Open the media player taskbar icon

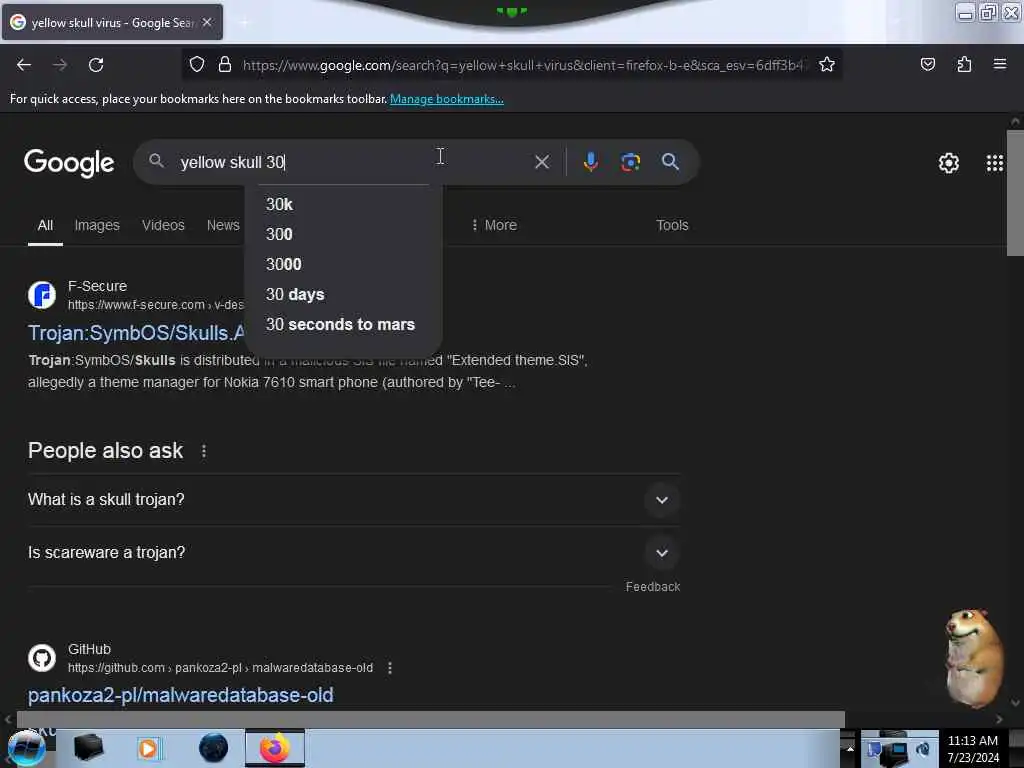tap(148, 748)
